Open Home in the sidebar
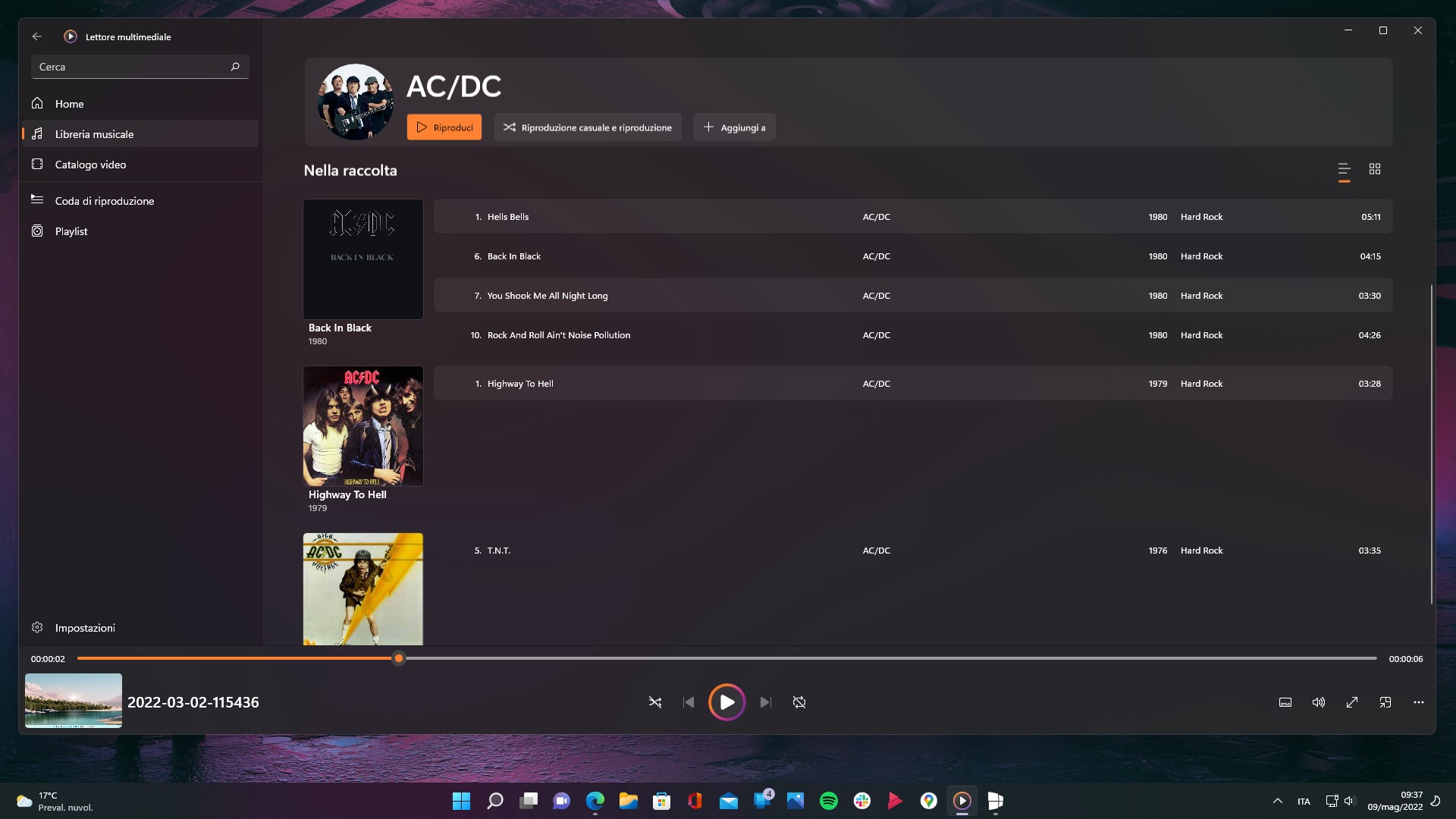The width and height of the screenshot is (1456, 819). [140, 104]
